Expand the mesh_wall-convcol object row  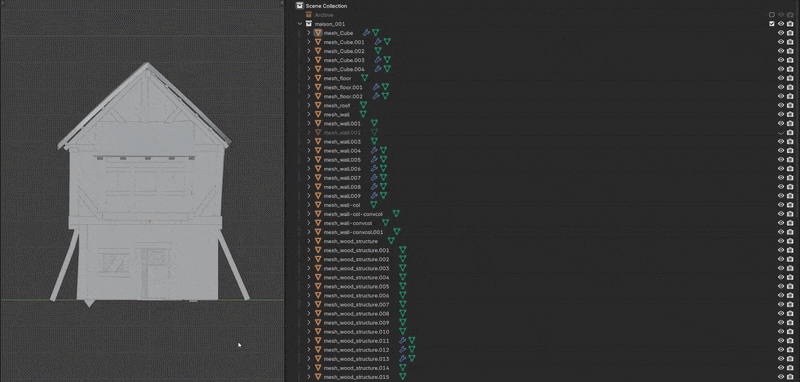[x=309, y=223]
